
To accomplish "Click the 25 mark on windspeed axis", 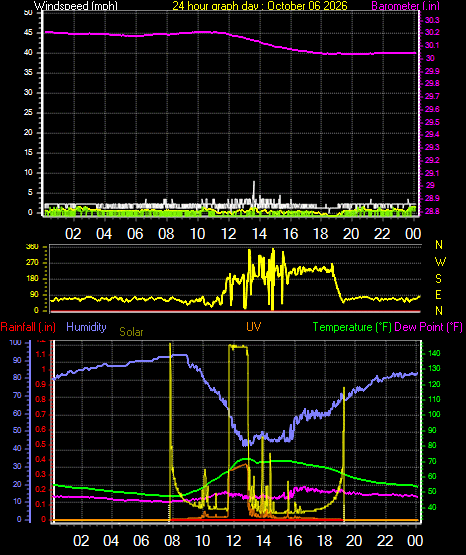I will tap(28, 113).
